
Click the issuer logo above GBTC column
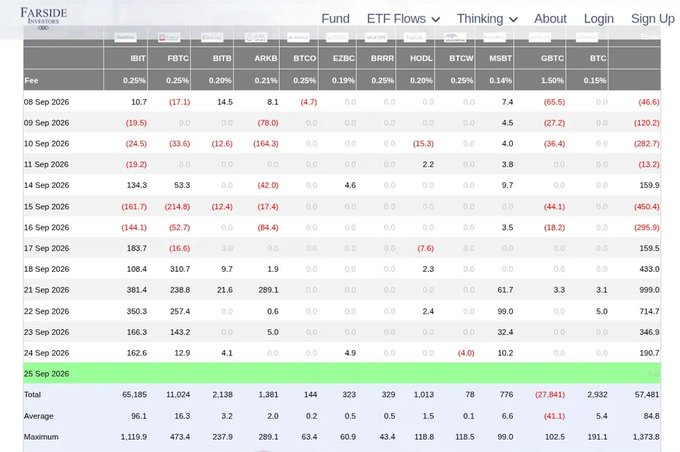coord(539,38)
